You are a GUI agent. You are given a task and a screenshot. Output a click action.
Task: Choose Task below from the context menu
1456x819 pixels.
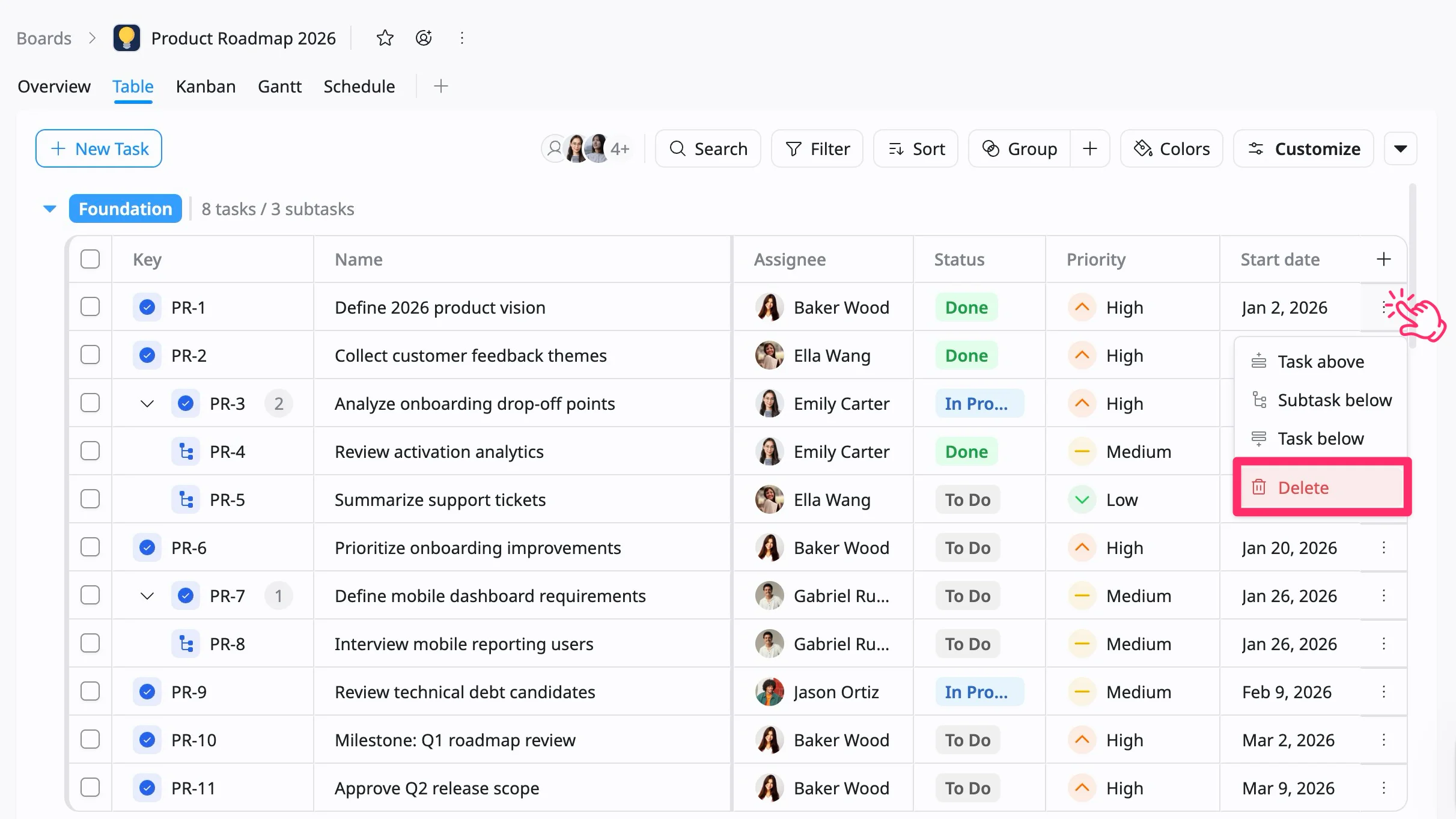1321,438
